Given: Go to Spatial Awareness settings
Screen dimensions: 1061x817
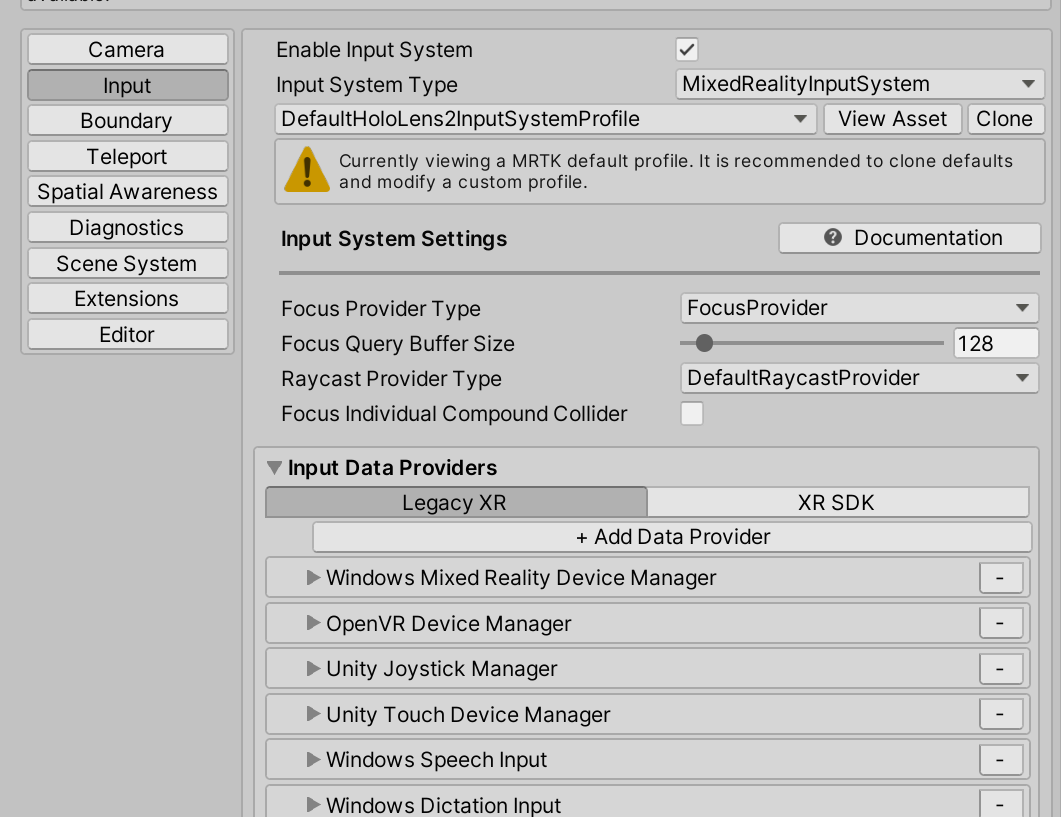Looking at the screenshot, I should (x=127, y=192).
